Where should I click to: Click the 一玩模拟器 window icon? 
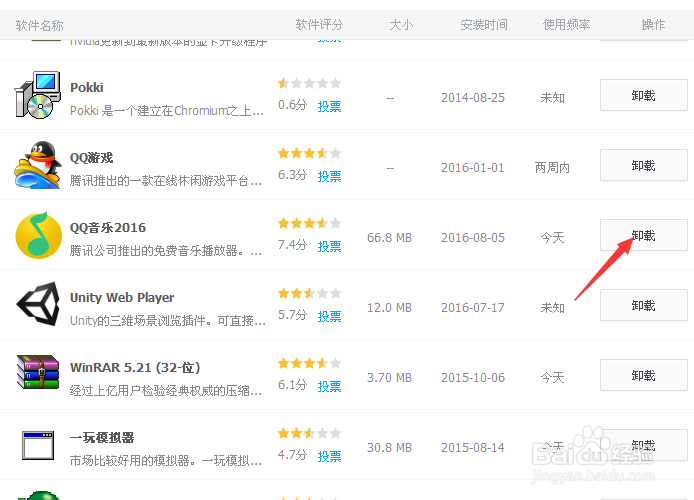click(38, 445)
